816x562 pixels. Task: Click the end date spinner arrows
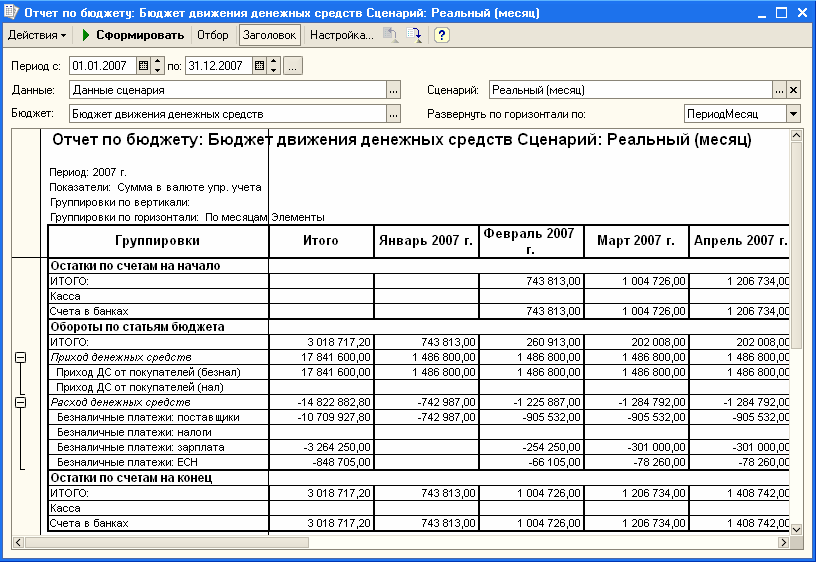[x=274, y=66]
